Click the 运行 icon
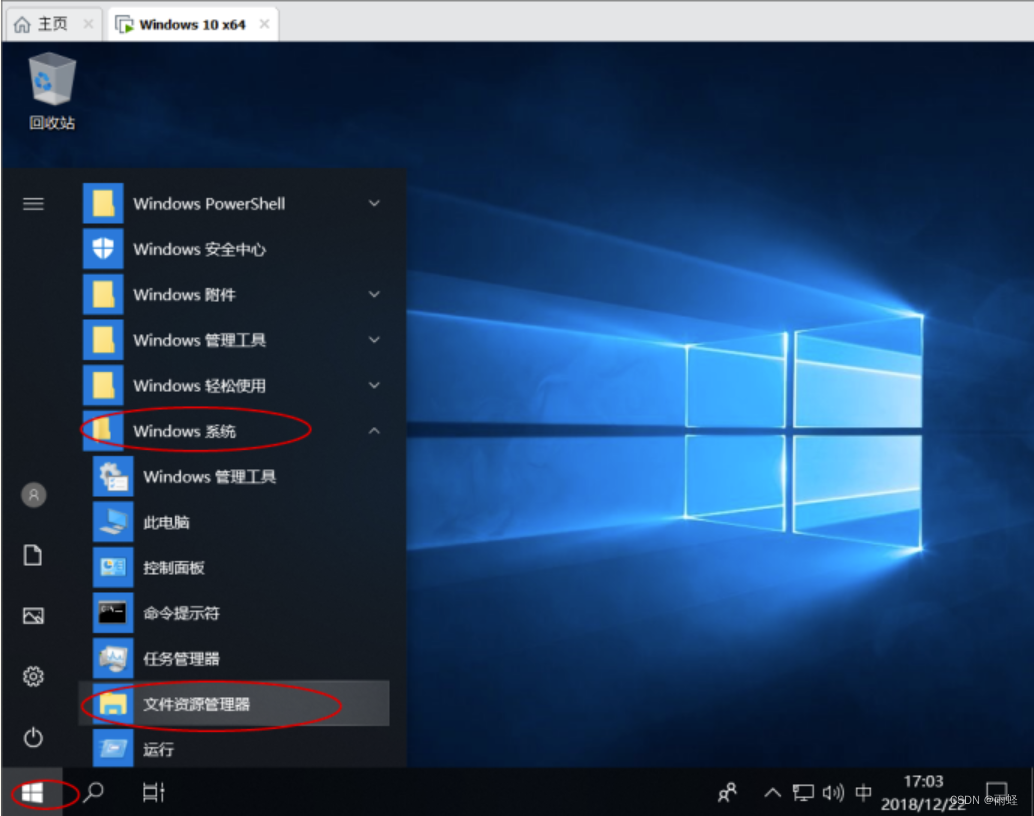 tap(113, 749)
